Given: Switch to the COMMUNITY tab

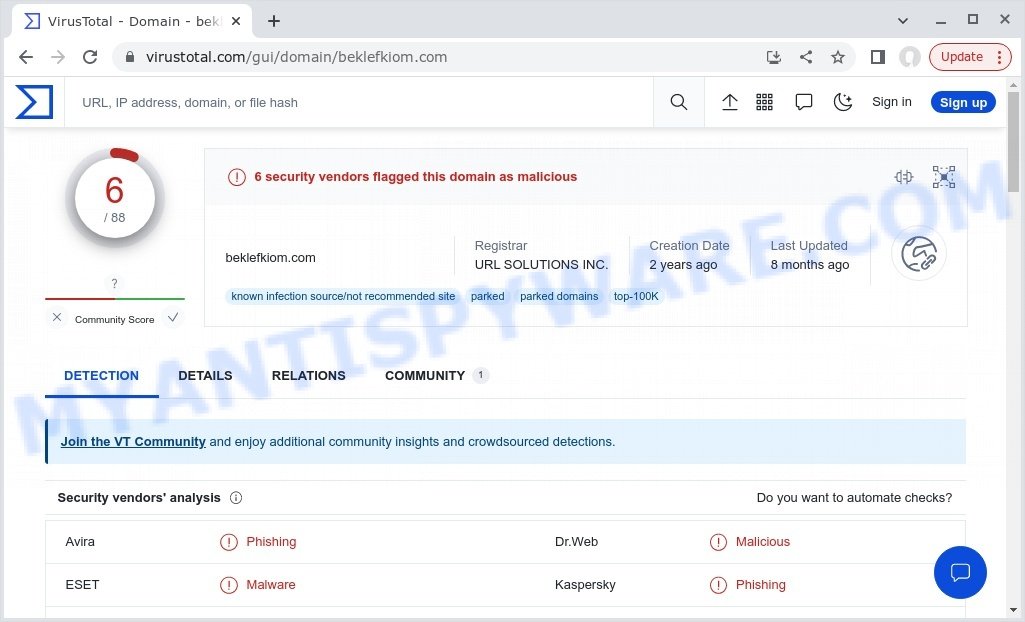Looking at the screenshot, I should [437, 376].
